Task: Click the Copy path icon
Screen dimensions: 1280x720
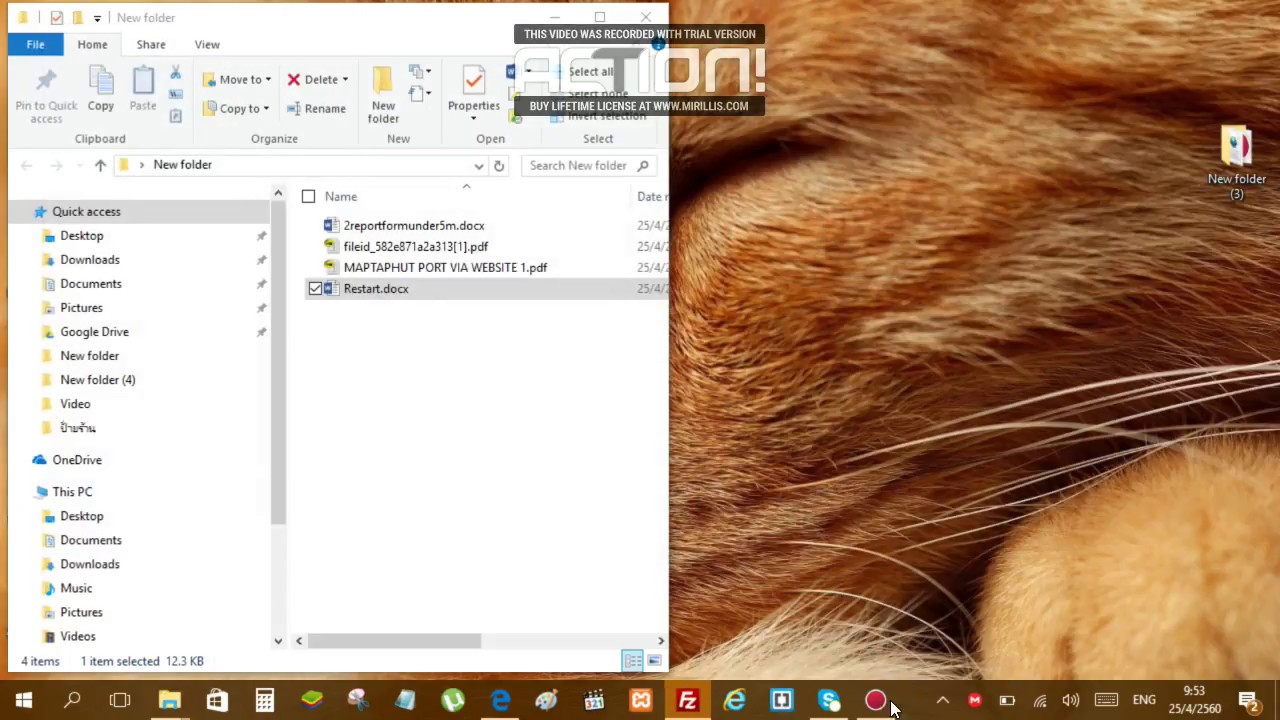Action: tap(175, 94)
